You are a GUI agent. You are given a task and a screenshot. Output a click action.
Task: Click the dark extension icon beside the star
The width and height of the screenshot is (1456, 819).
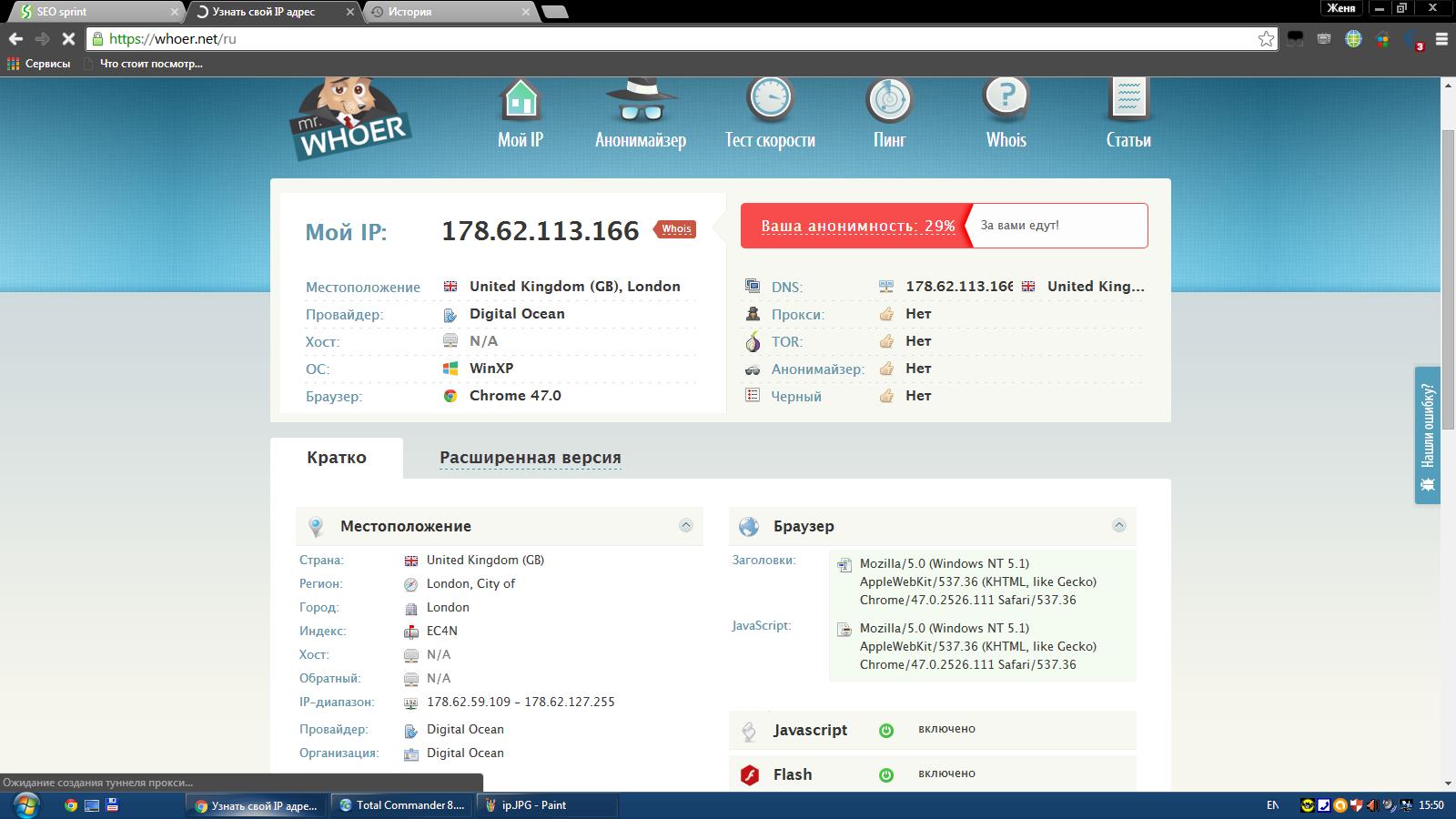click(1295, 39)
